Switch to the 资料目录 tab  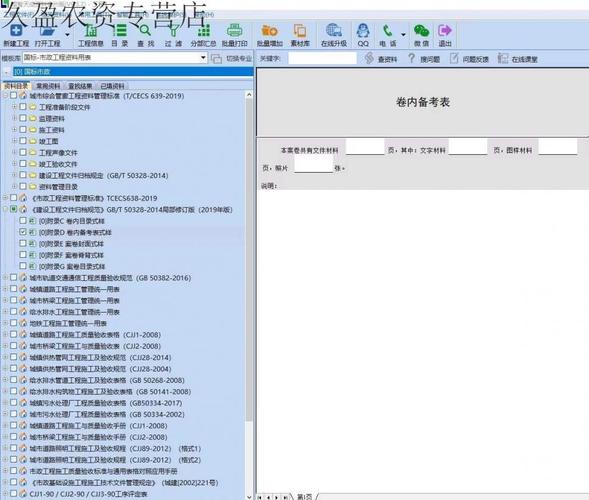(x=16, y=86)
